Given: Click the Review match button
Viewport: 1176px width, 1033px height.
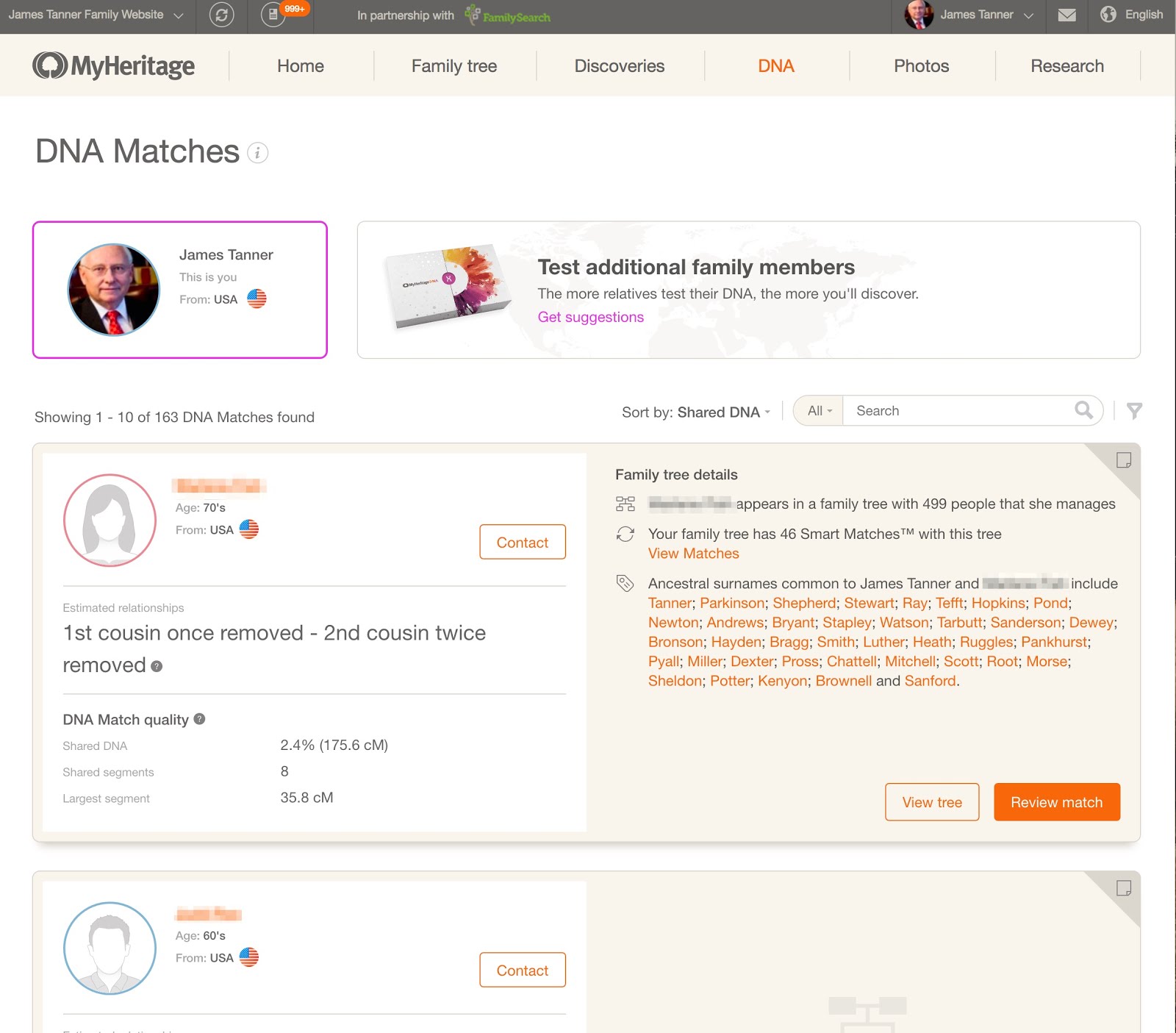Looking at the screenshot, I should tap(1057, 802).
